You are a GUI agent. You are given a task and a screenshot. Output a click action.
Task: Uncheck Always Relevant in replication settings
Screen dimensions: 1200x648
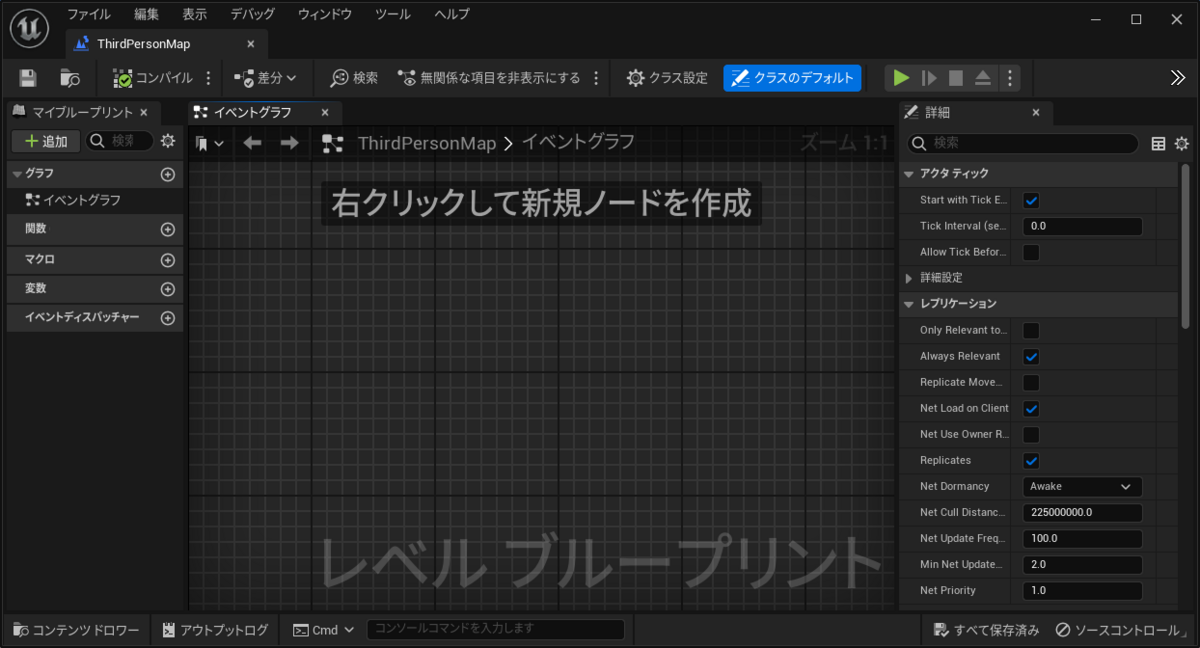1031,356
